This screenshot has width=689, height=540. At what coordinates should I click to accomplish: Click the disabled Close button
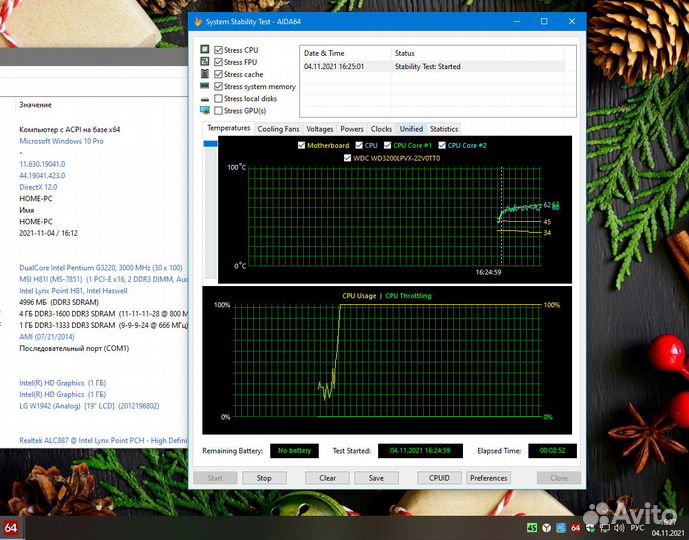pyautogui.click(x=559, y=478)
